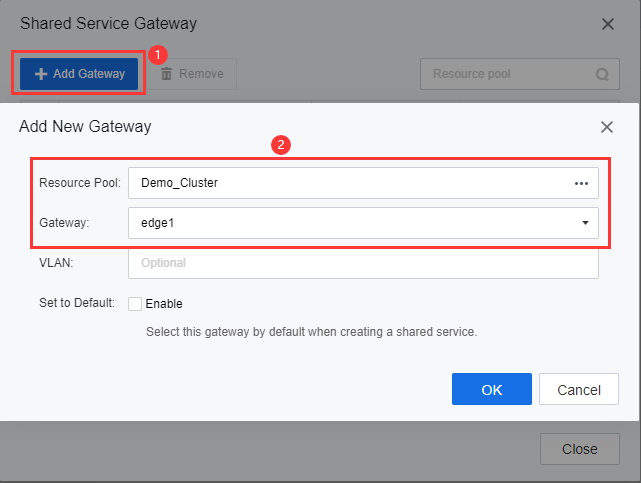Viewport: 641px width, 483px height.
Task: Close the Add New Gateway dialog
Action: [606, 127]
